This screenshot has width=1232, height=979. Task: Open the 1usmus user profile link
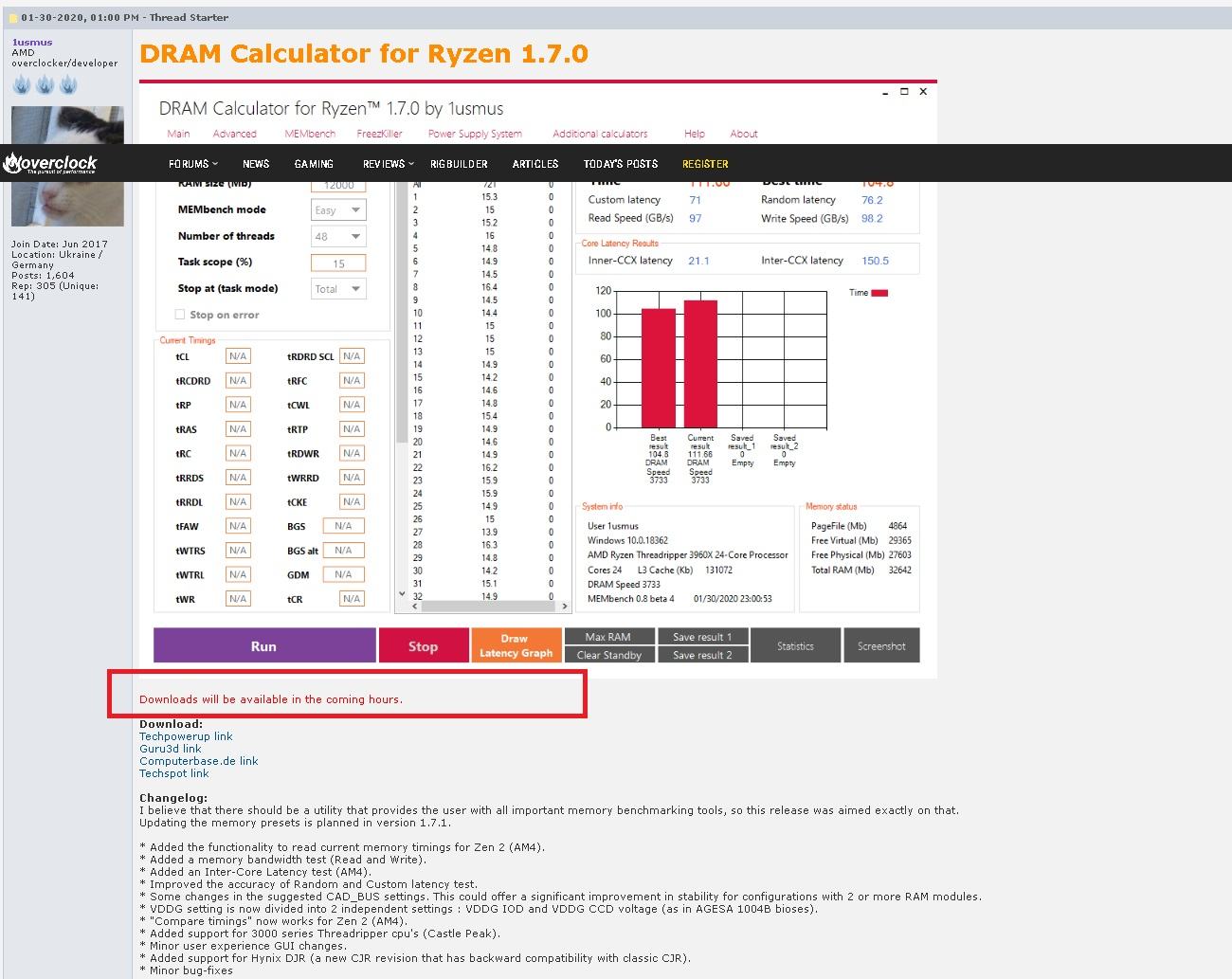tap(32, 42)
